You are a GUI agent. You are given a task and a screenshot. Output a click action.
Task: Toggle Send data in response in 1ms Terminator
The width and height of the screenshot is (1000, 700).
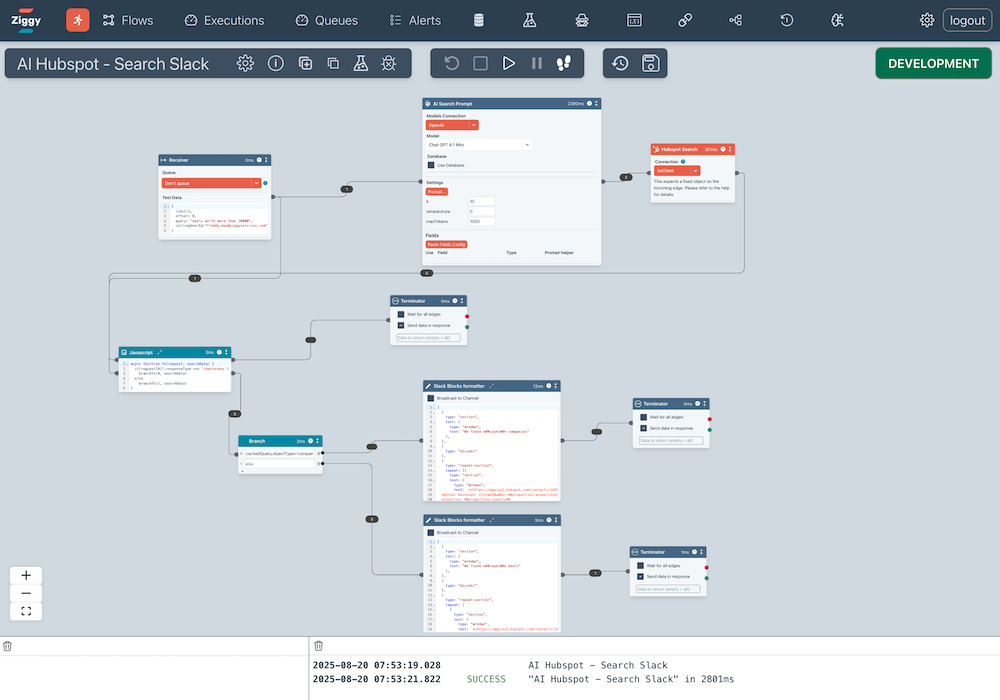640,576
